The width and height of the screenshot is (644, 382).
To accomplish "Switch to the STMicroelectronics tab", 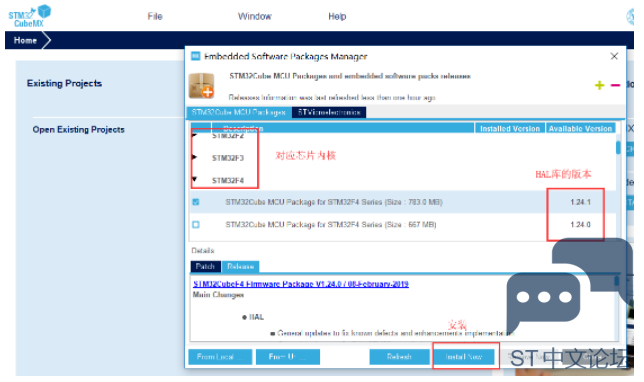I will pyautogui.click(x=329, y=112).
